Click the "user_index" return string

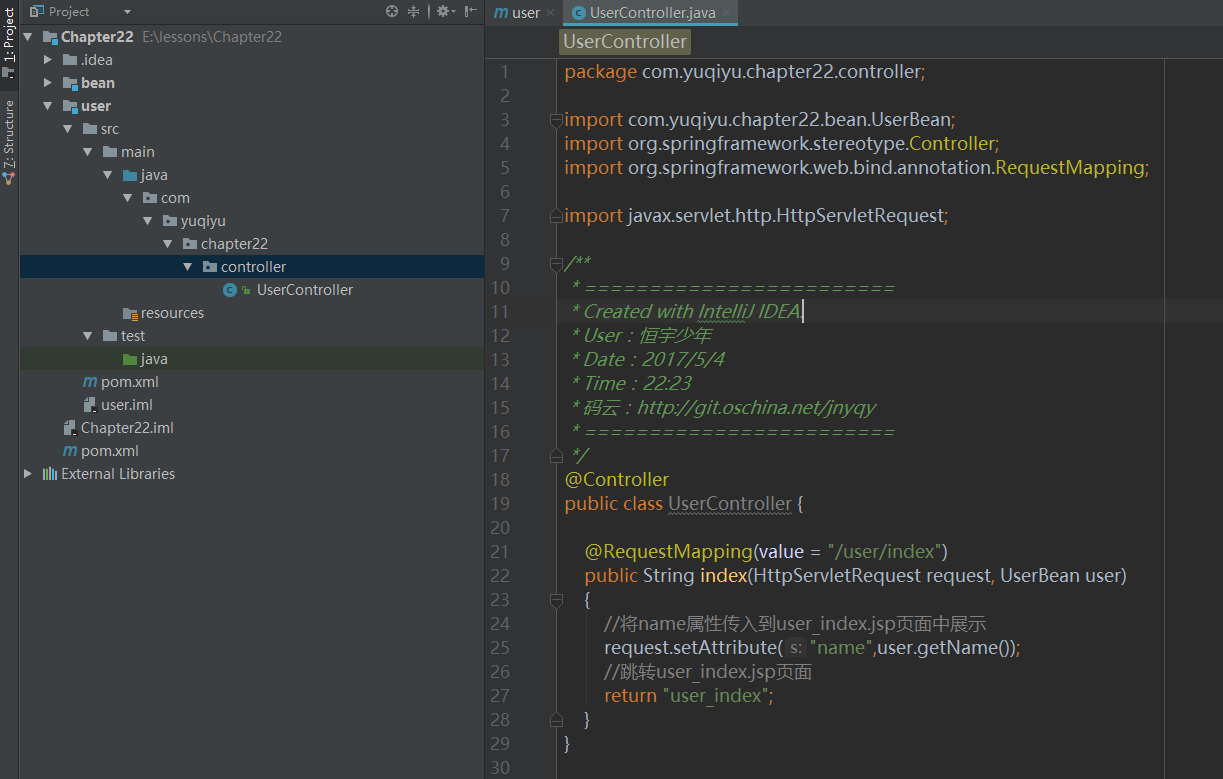(715, 696)
